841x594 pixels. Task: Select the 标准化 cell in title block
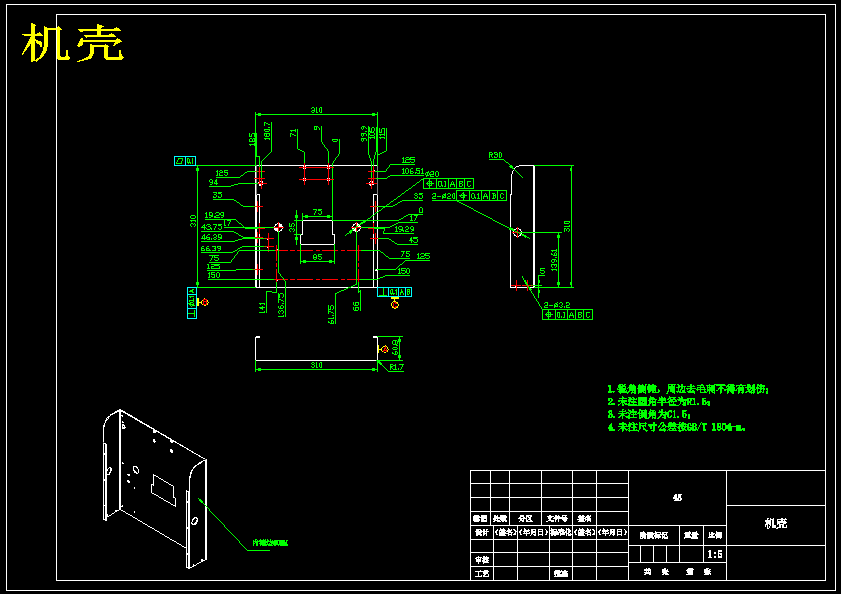(560, 532)
